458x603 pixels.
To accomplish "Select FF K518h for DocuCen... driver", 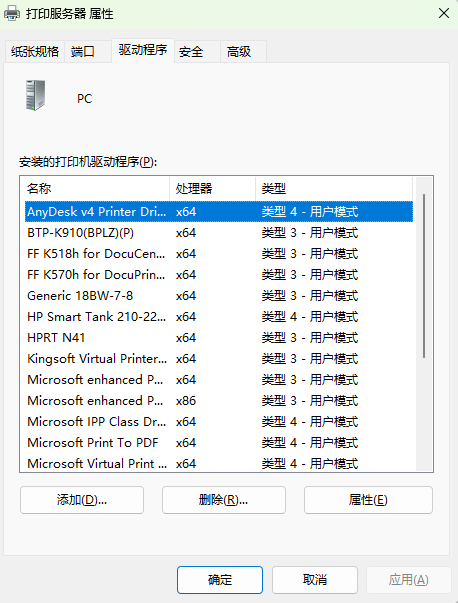I will [219, 254].
